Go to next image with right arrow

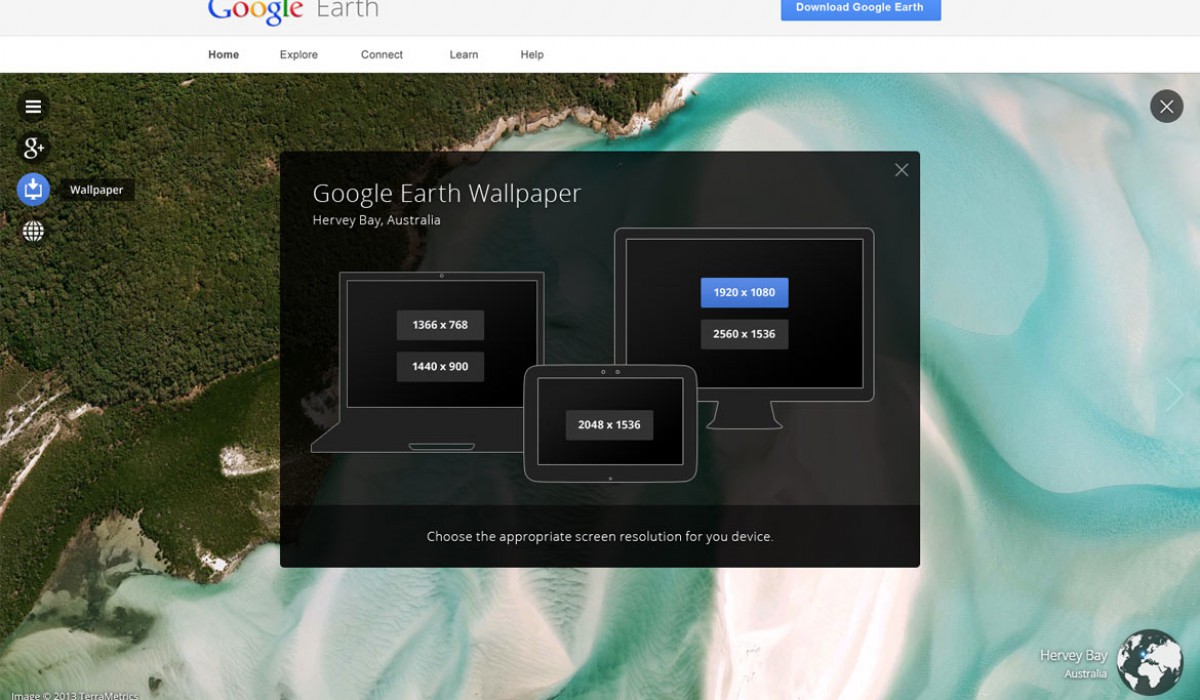[1174, 394]
